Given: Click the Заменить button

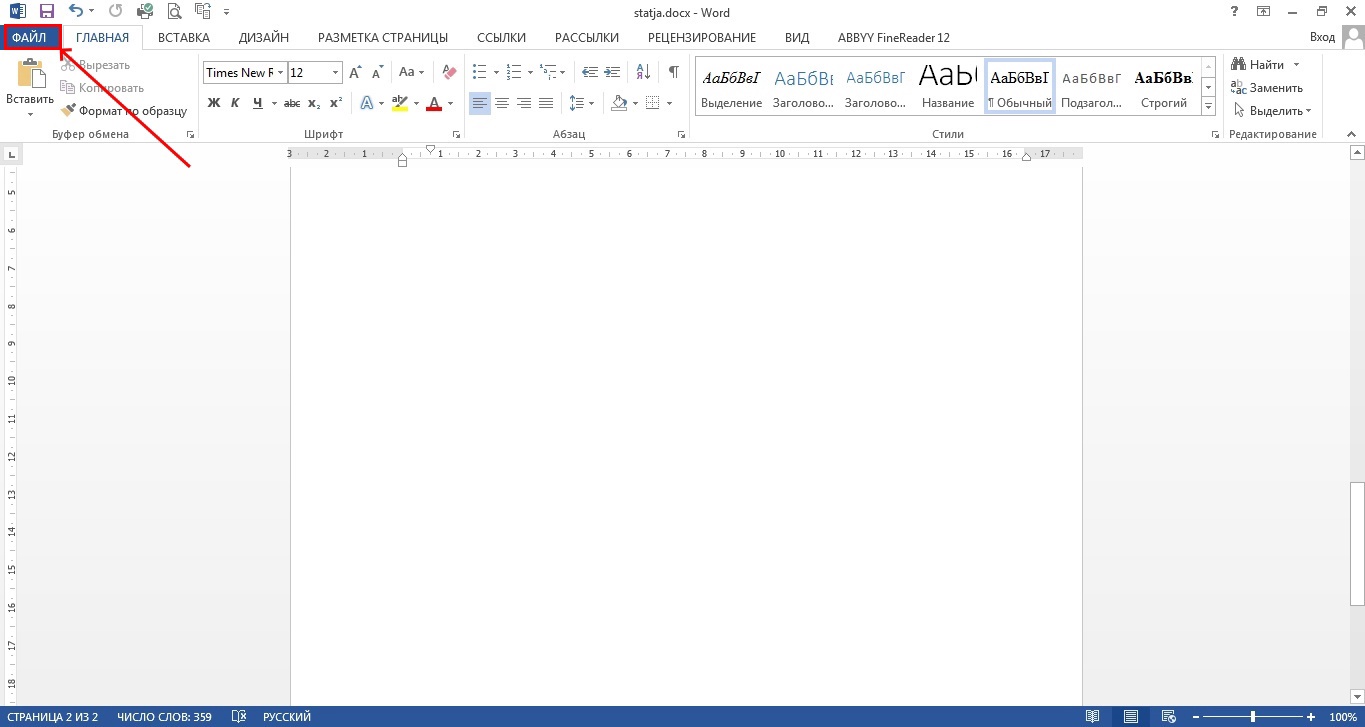Looking at the screenshot, I should tap(1267, 88).
